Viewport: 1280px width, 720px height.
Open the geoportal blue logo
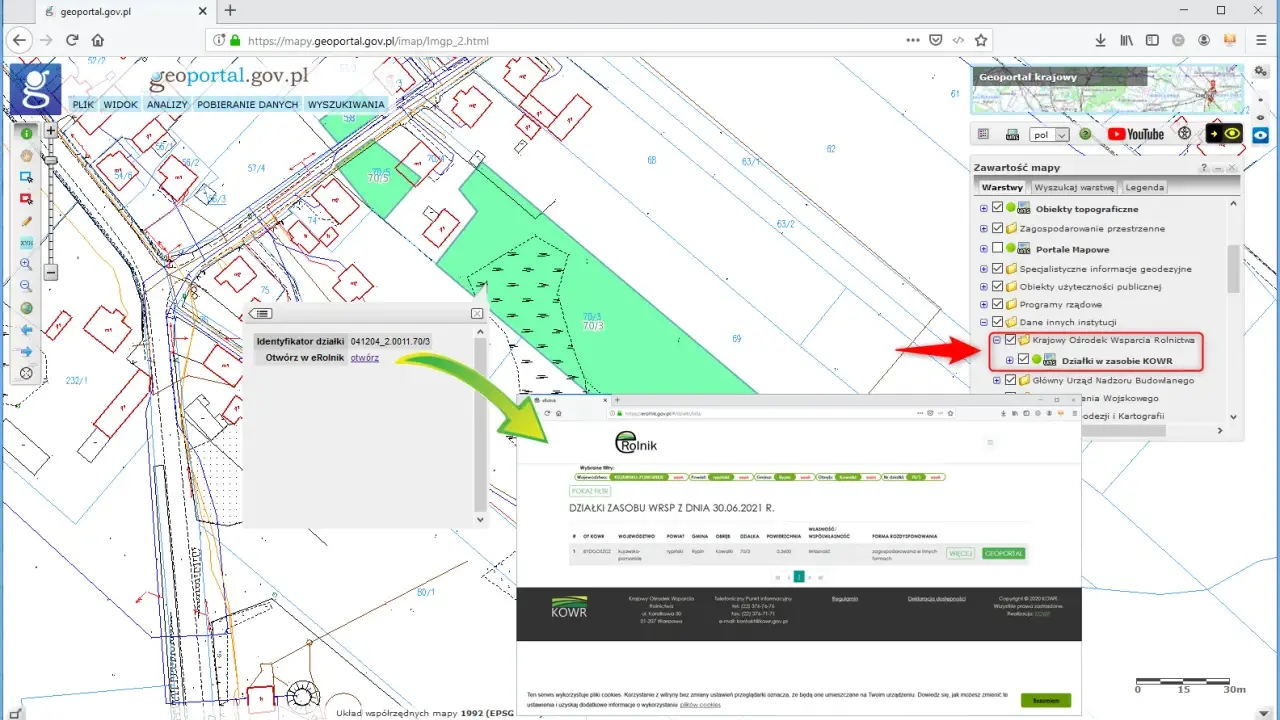pyautogui.click(x=36, y=89)
